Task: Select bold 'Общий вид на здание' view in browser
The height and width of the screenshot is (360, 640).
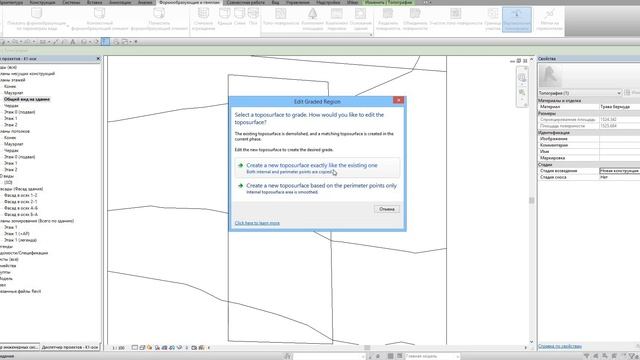Action: pos(27,99)
